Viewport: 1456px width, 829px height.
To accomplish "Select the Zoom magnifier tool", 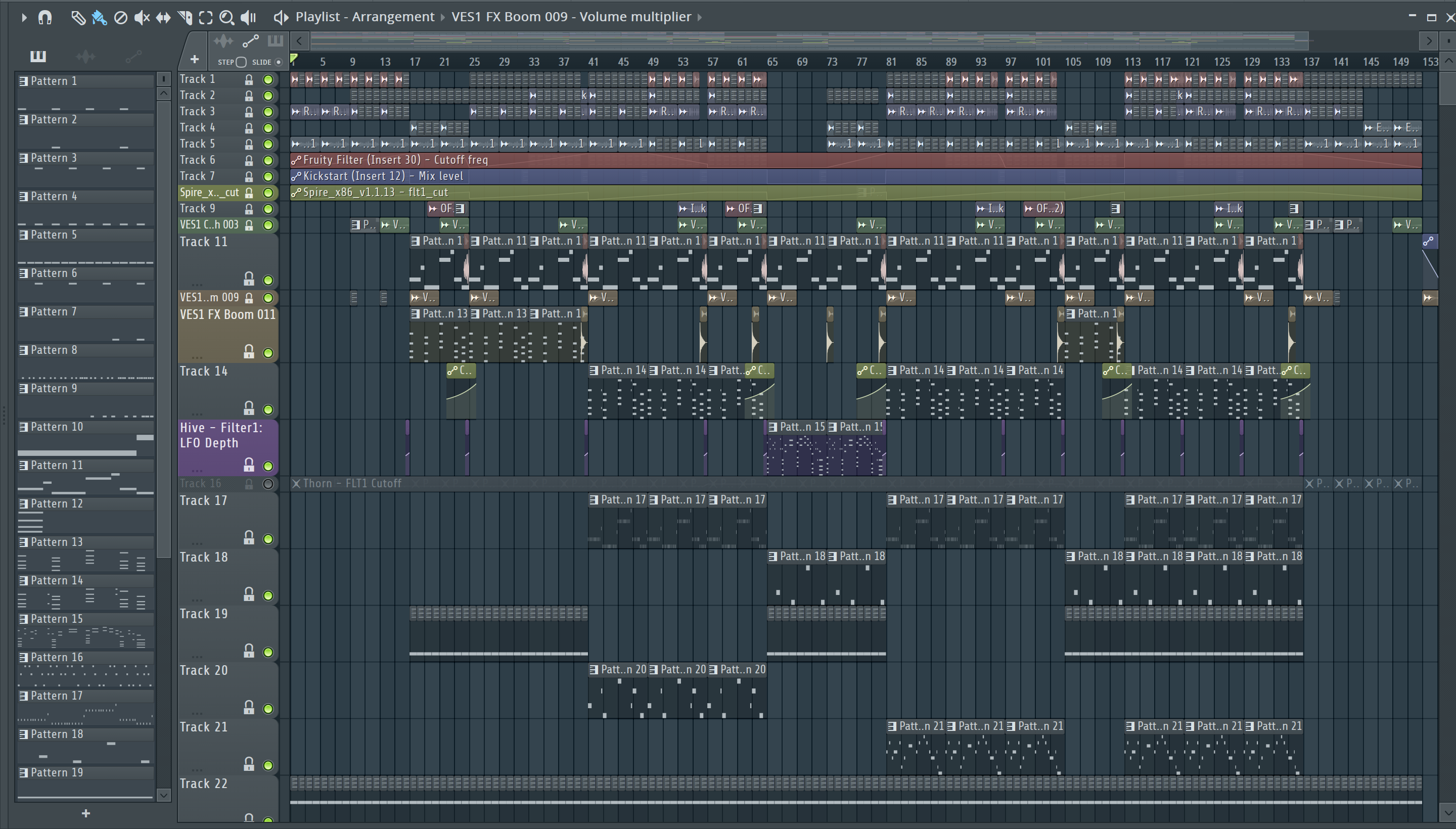I will click(226, 18).
